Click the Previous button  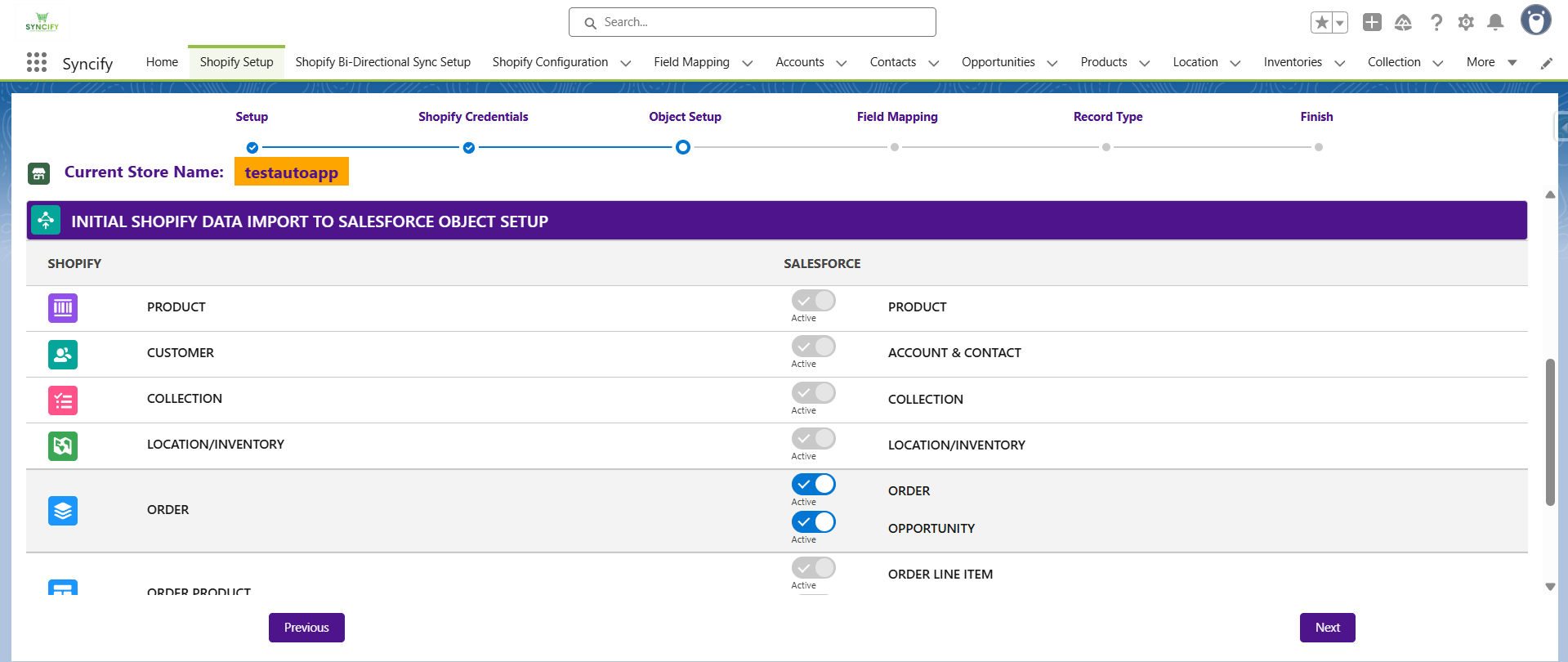pyautogui.click(x=306, y=628)
